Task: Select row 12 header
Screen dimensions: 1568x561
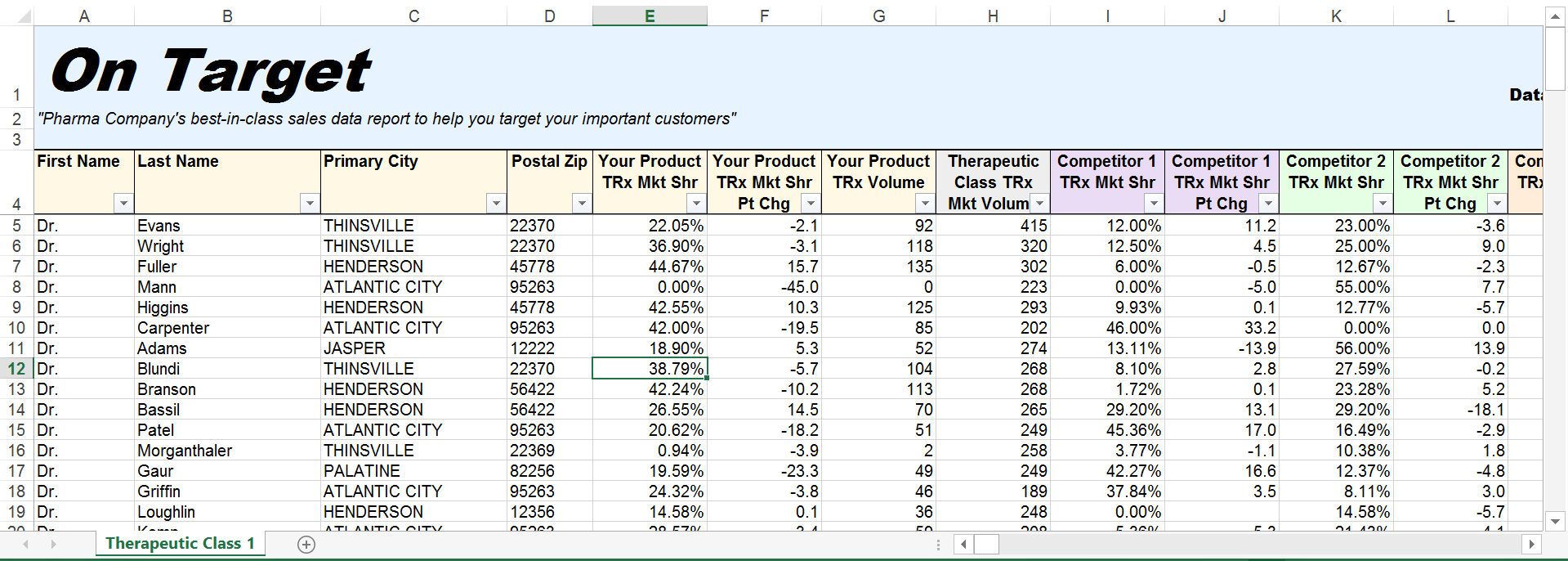Action: [x=16, y=369]
